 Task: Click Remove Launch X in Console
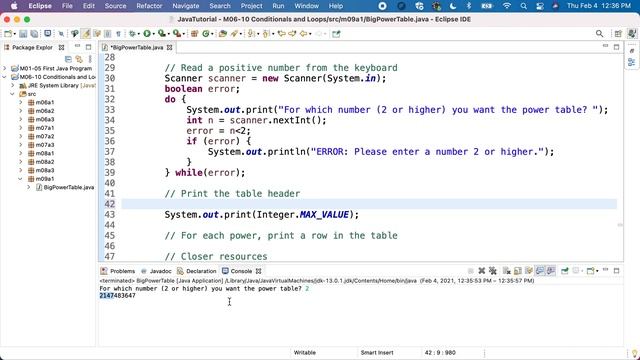482,271
